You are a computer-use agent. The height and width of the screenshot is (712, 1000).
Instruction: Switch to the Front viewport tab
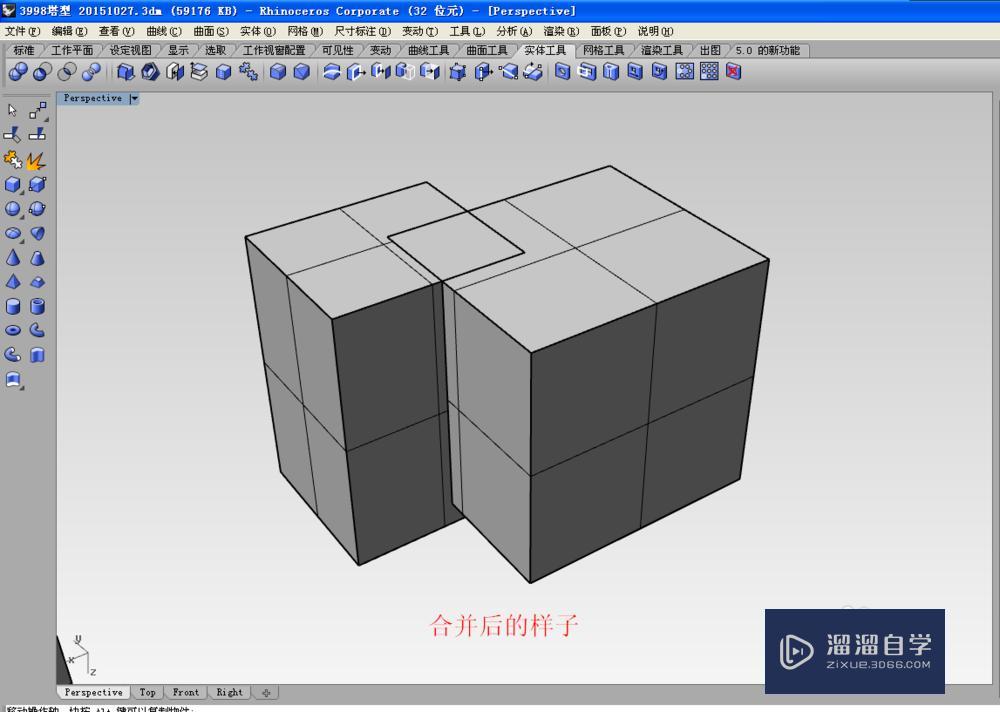pyautogui.click(x=186, y=692)
